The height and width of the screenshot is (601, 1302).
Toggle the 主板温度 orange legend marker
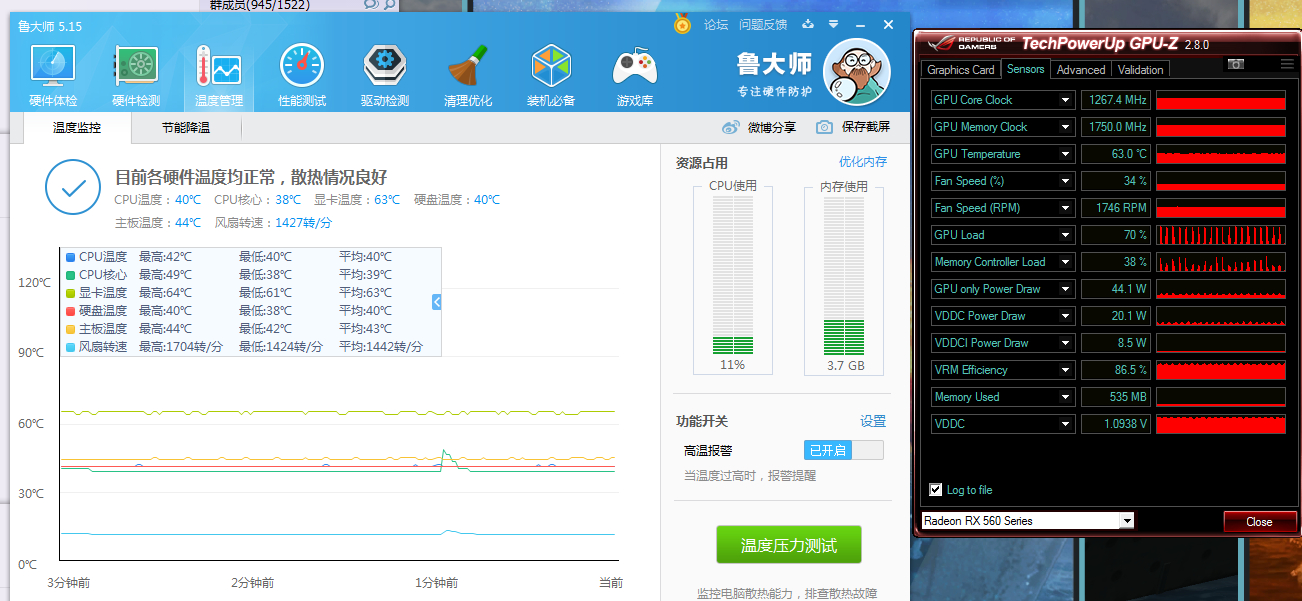pyautogui.click(x=70, y=329)
